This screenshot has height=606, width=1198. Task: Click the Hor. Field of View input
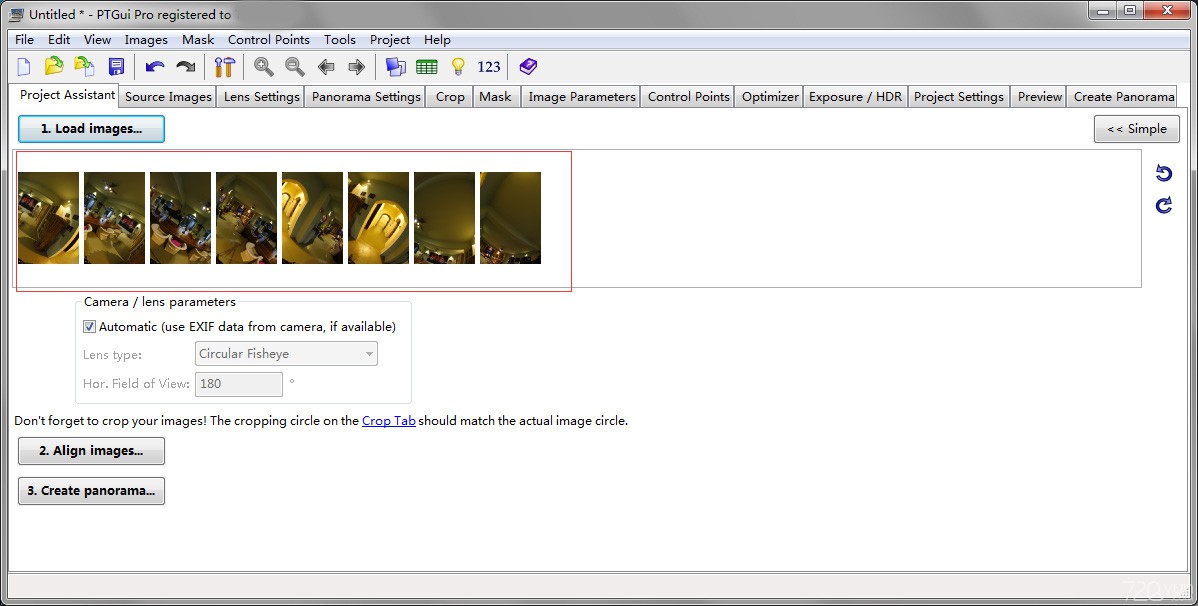coord(239,384)
